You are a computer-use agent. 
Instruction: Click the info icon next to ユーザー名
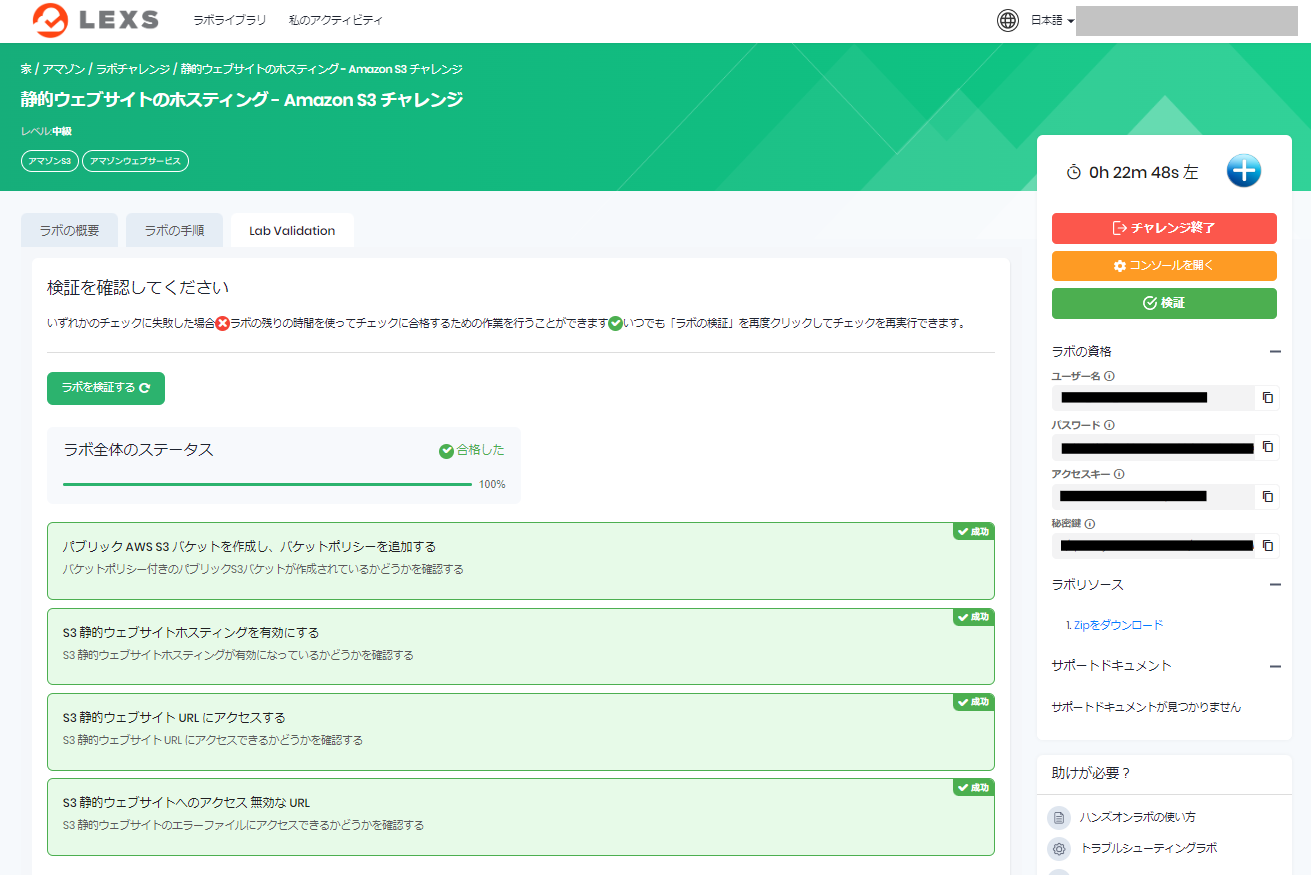pos(1110,377)
